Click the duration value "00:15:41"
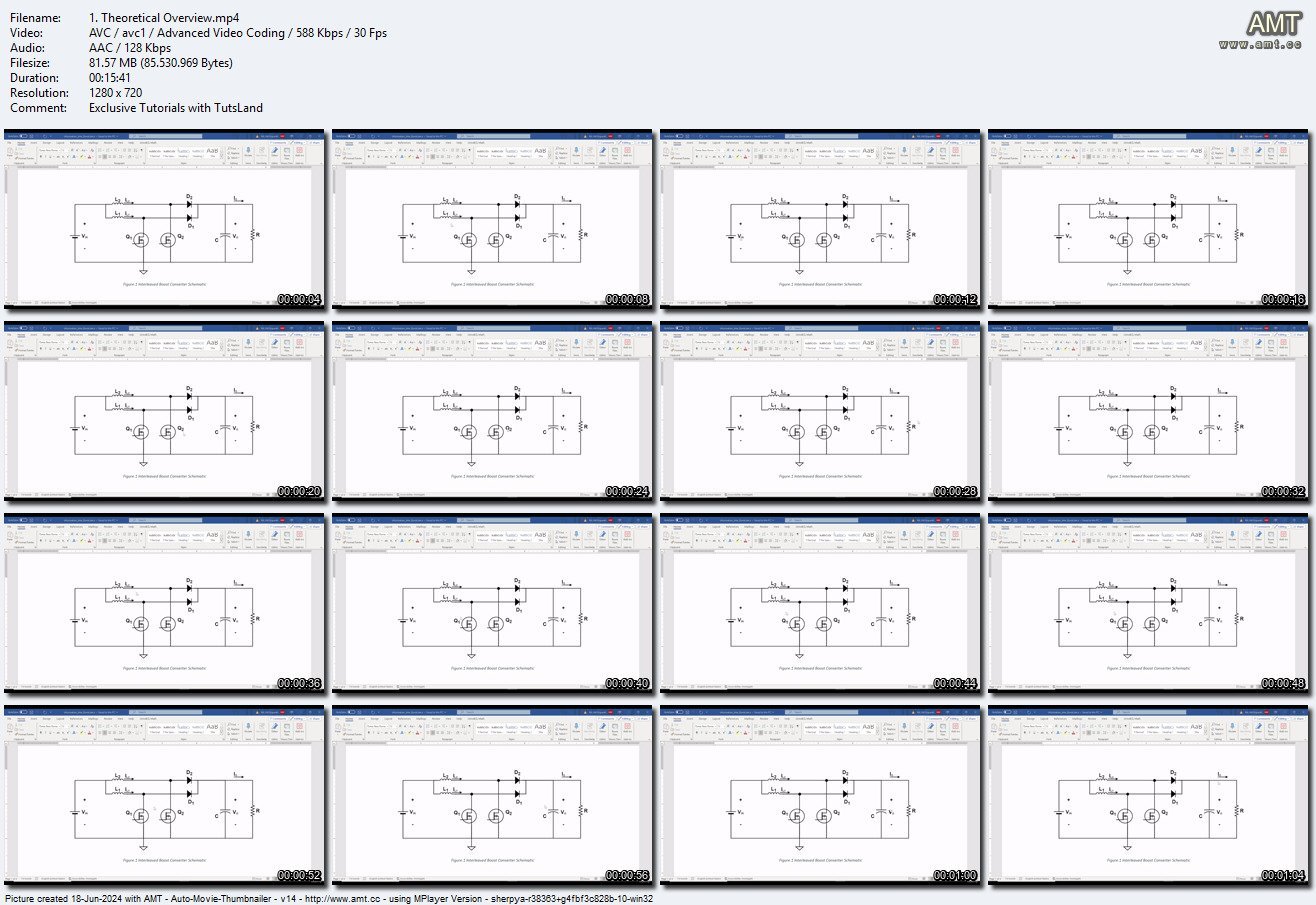 point(112,77)
